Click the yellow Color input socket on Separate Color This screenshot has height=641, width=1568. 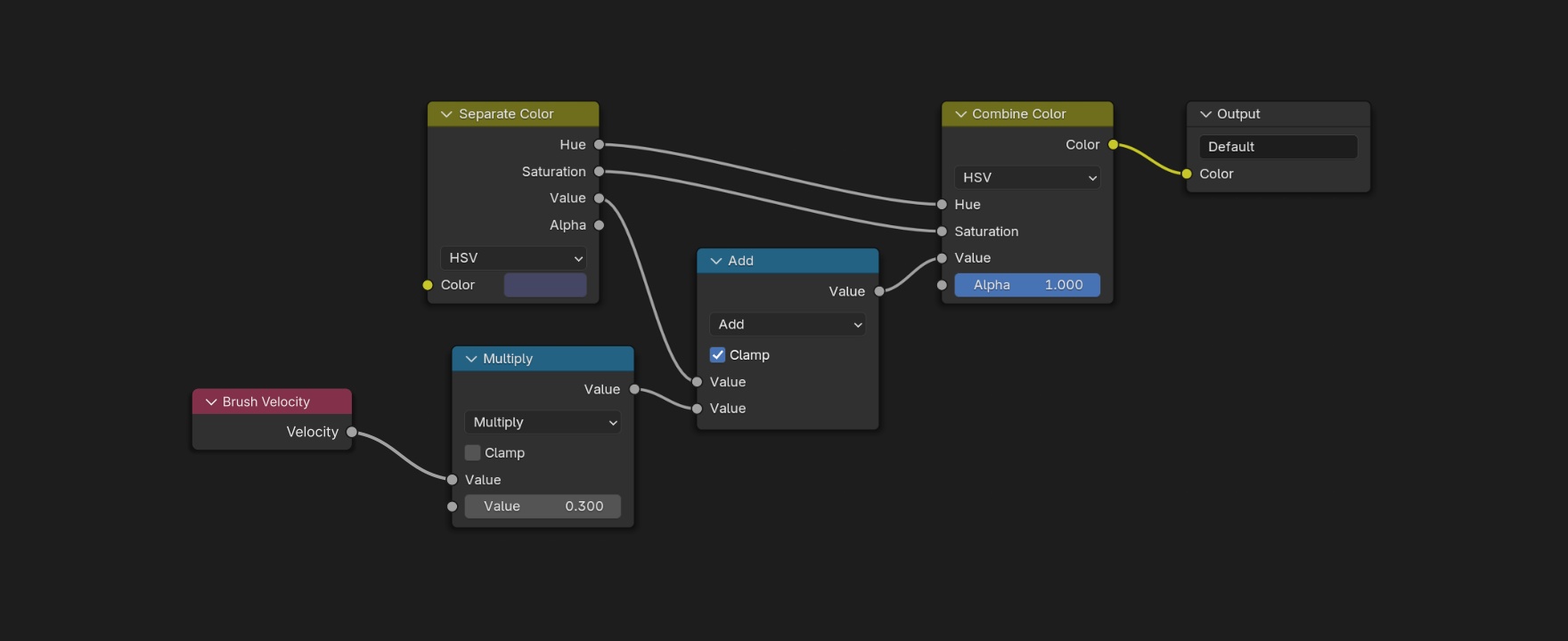point(428,285)
